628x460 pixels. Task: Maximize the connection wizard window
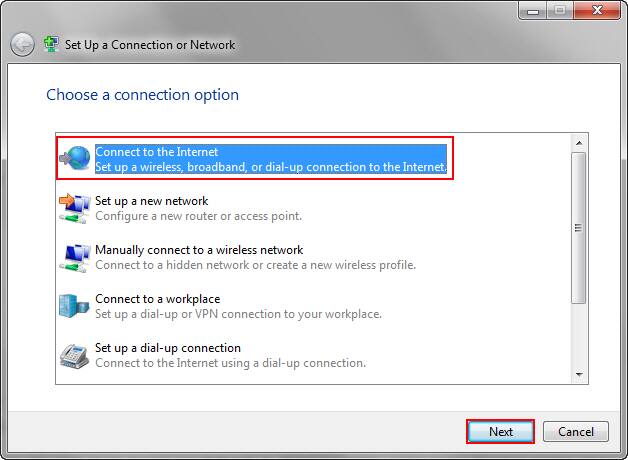pos(561,10)
